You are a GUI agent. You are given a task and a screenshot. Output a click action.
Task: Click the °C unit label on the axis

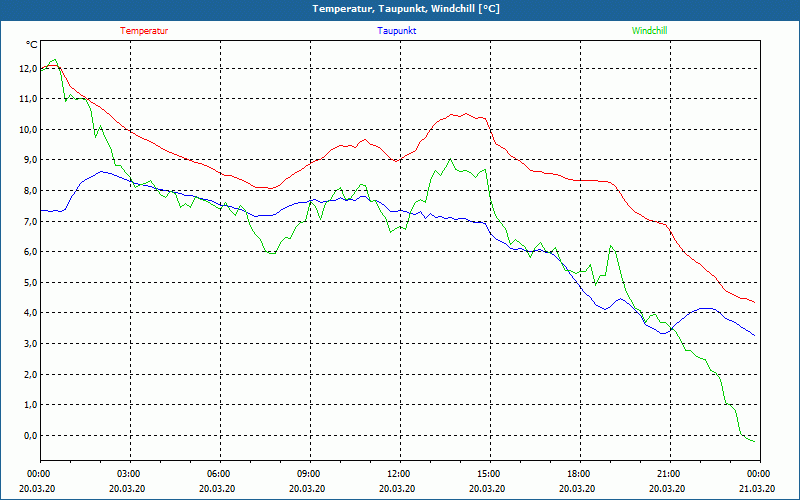pos(32,45)
